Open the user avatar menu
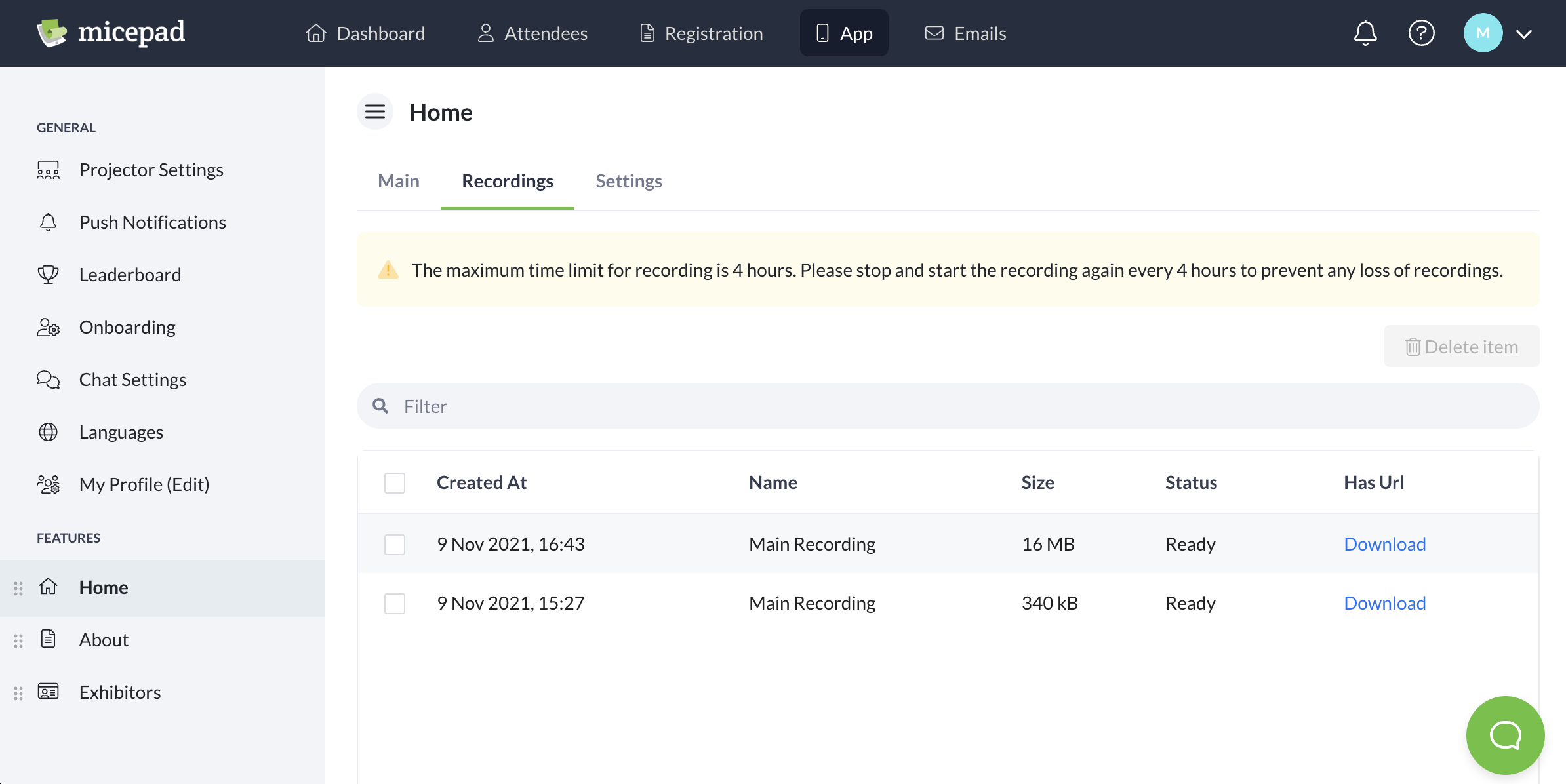Viewport: 1566px width, 784px height. 1483,33
